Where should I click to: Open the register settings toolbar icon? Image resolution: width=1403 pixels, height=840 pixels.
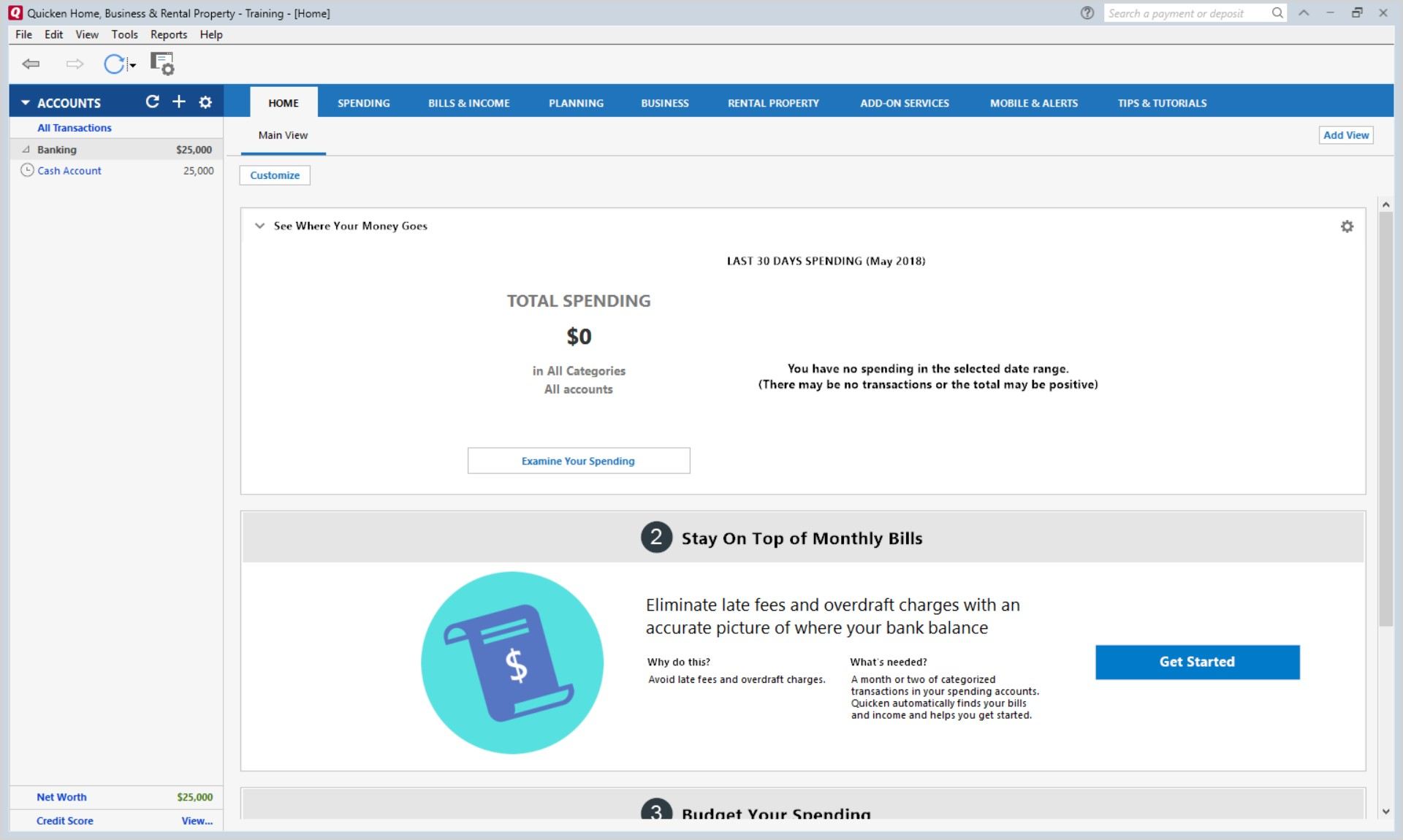click(162, 64)
